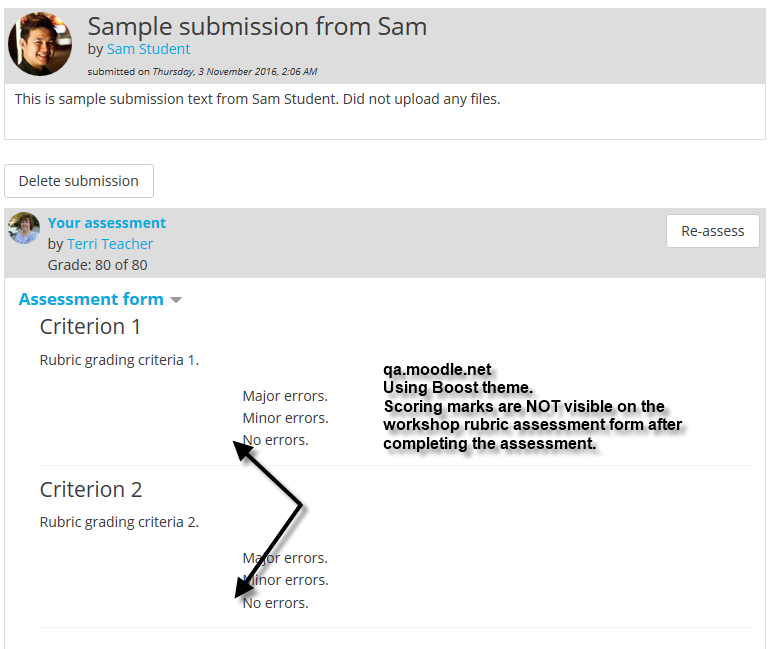Select the Criterion 1 heading
The image size is (769, 649).
(x=90, y=327)
